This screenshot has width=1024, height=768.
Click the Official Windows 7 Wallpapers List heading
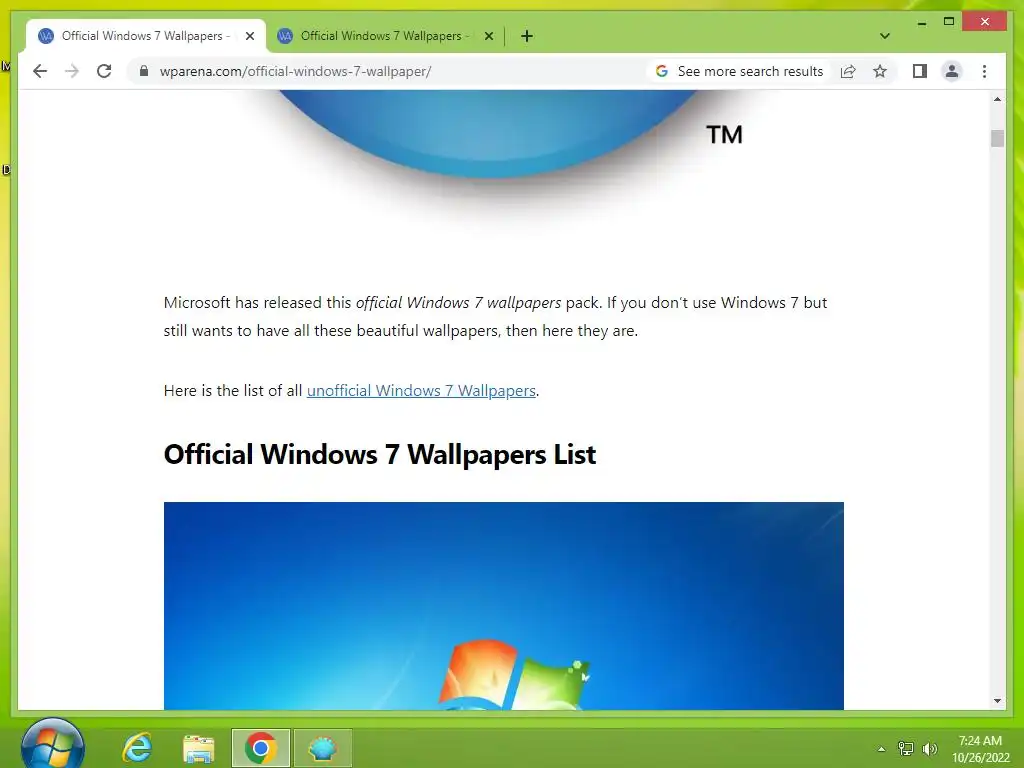point(379,455)
